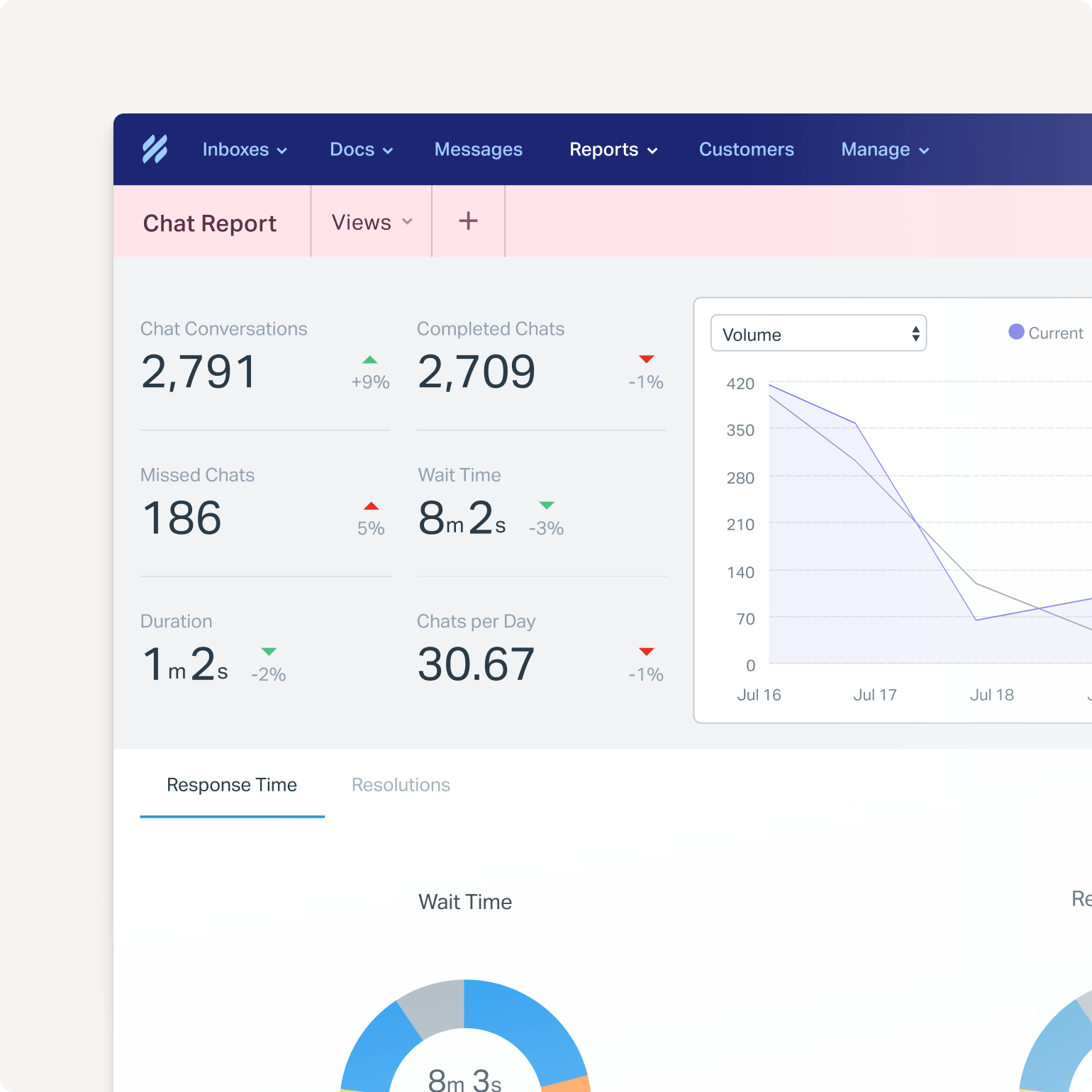The height and width of the screenshot is (1092, 1092).
Task: Expand the Reports menu
Action: 613,150
